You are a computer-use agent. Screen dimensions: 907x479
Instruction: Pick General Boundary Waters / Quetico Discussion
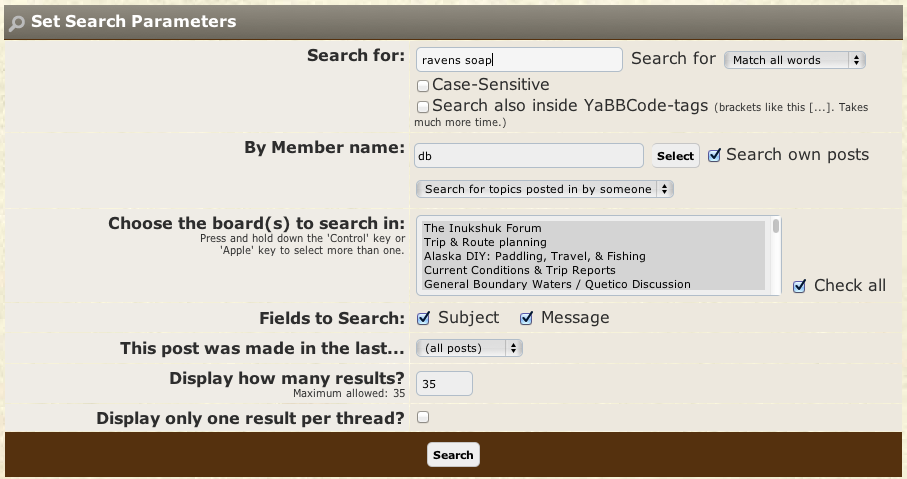coord(557,284)
